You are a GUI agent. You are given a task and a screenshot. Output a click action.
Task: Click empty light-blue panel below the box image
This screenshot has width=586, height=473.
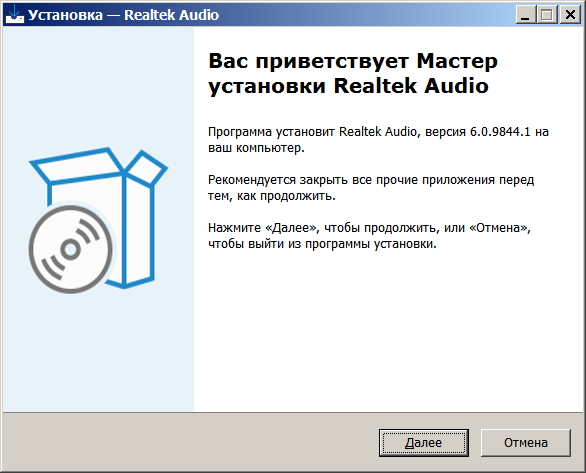click(x=98, y=351)
